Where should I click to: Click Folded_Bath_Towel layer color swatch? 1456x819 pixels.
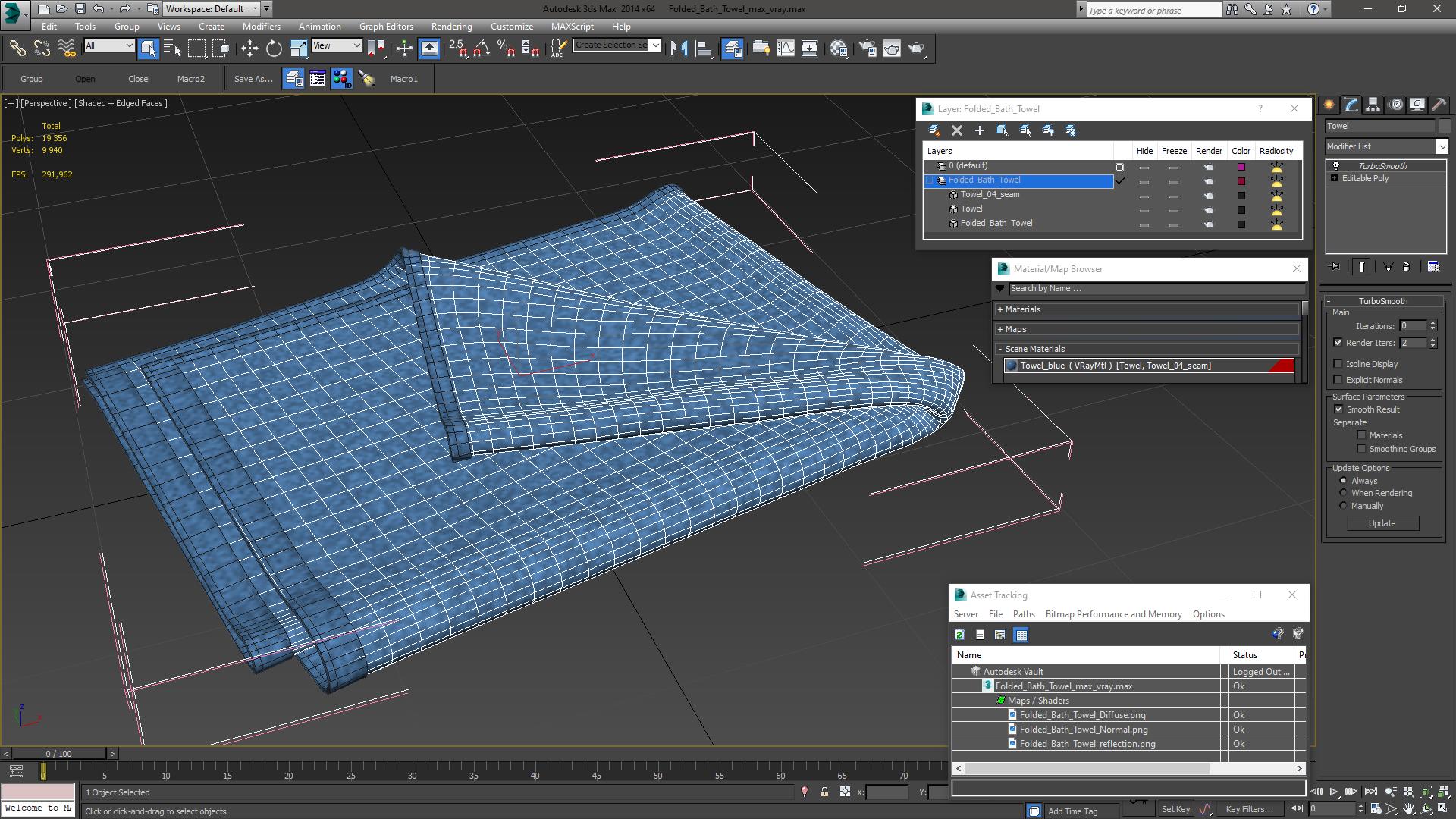point(1241,181)
